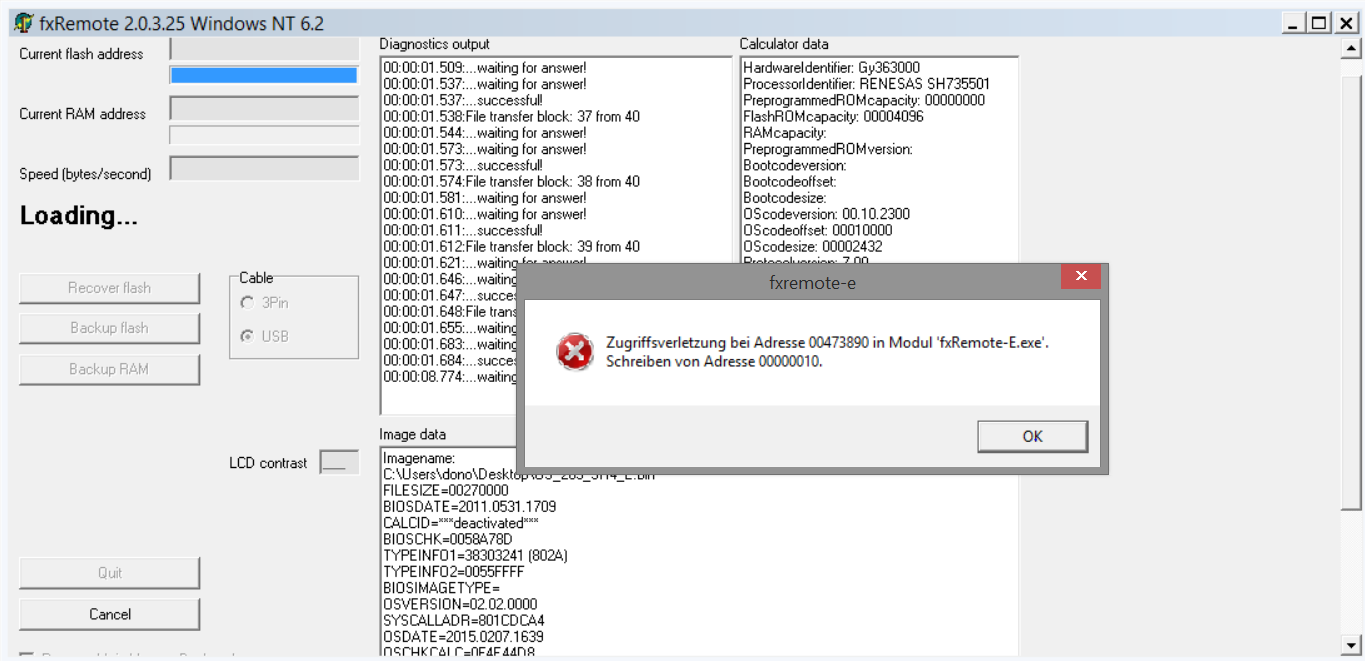The width and height of the screenshot is (1365, 661).
Task: Click the Zugriffsverletzung error message text
Action: point(827,352)
